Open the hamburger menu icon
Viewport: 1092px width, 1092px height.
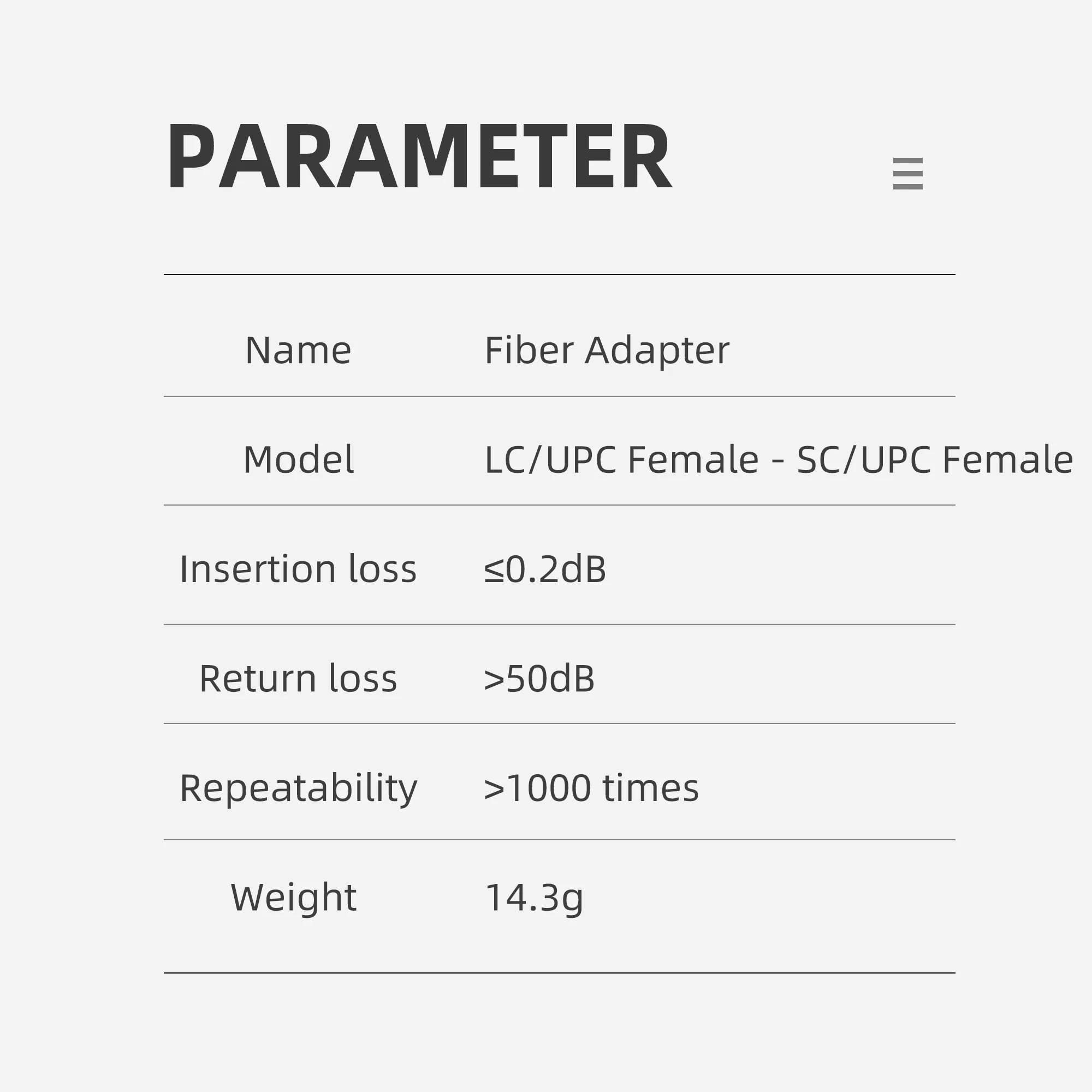907,174
